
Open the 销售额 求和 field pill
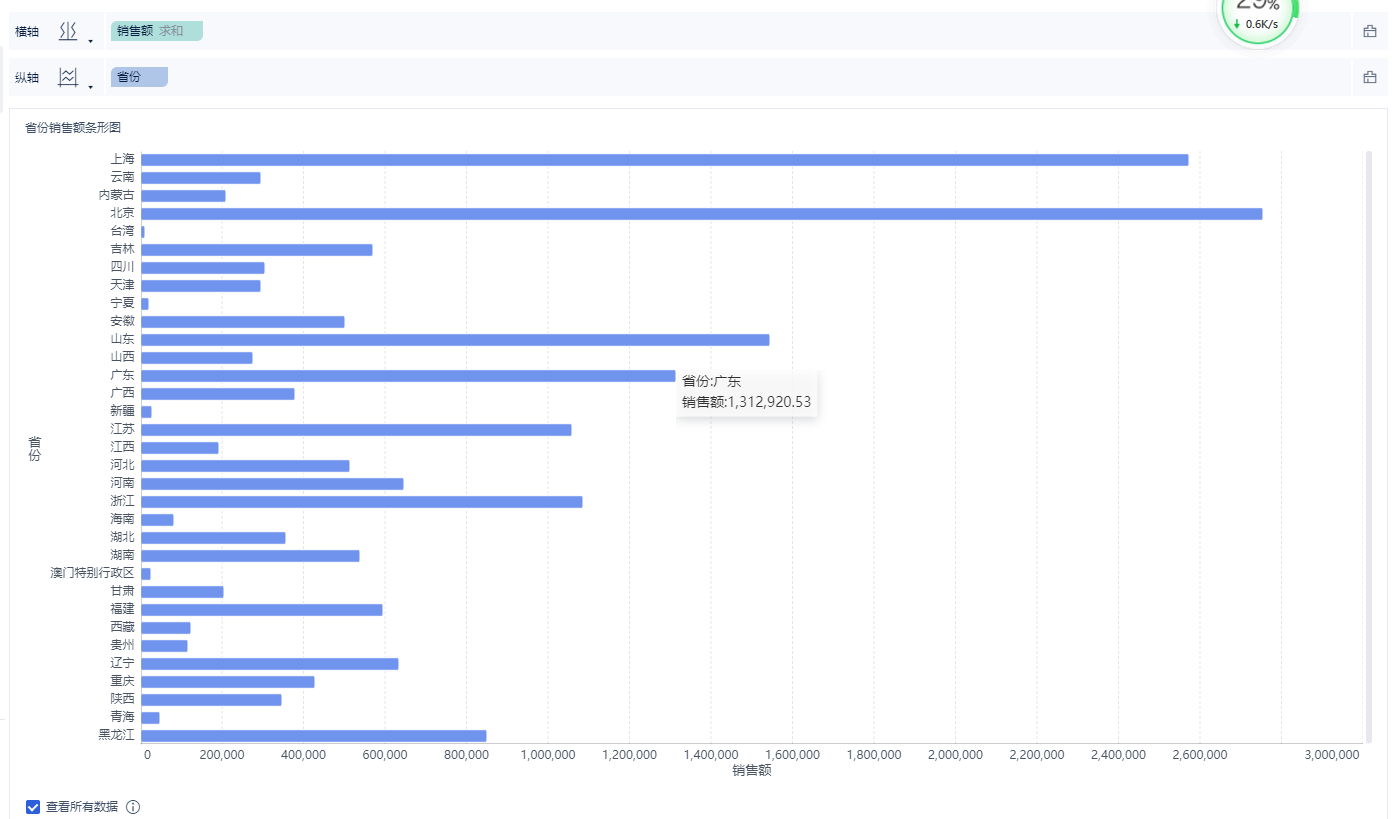[x=157, y=31]
